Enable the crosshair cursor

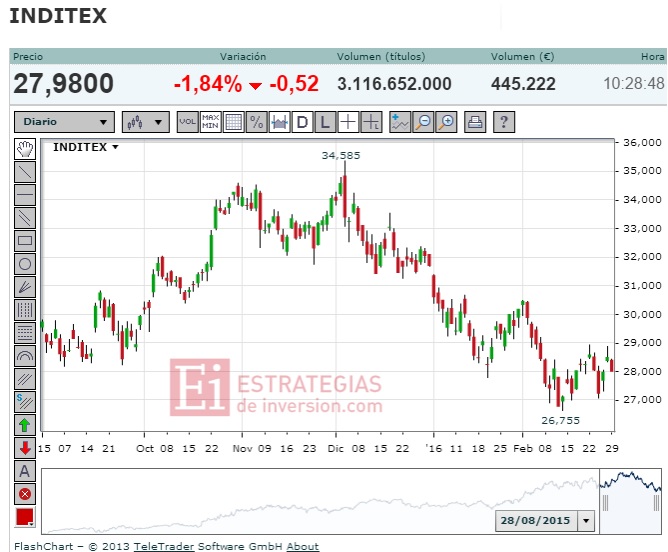348,122
